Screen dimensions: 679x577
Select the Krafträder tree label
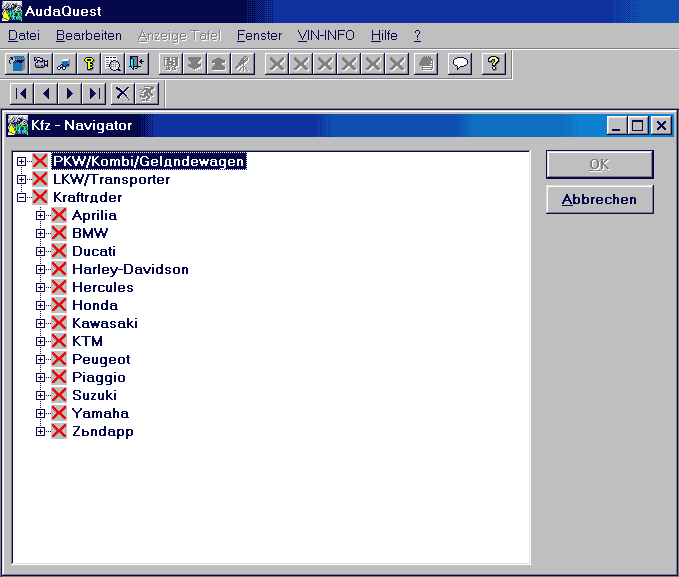pos(87,197)
